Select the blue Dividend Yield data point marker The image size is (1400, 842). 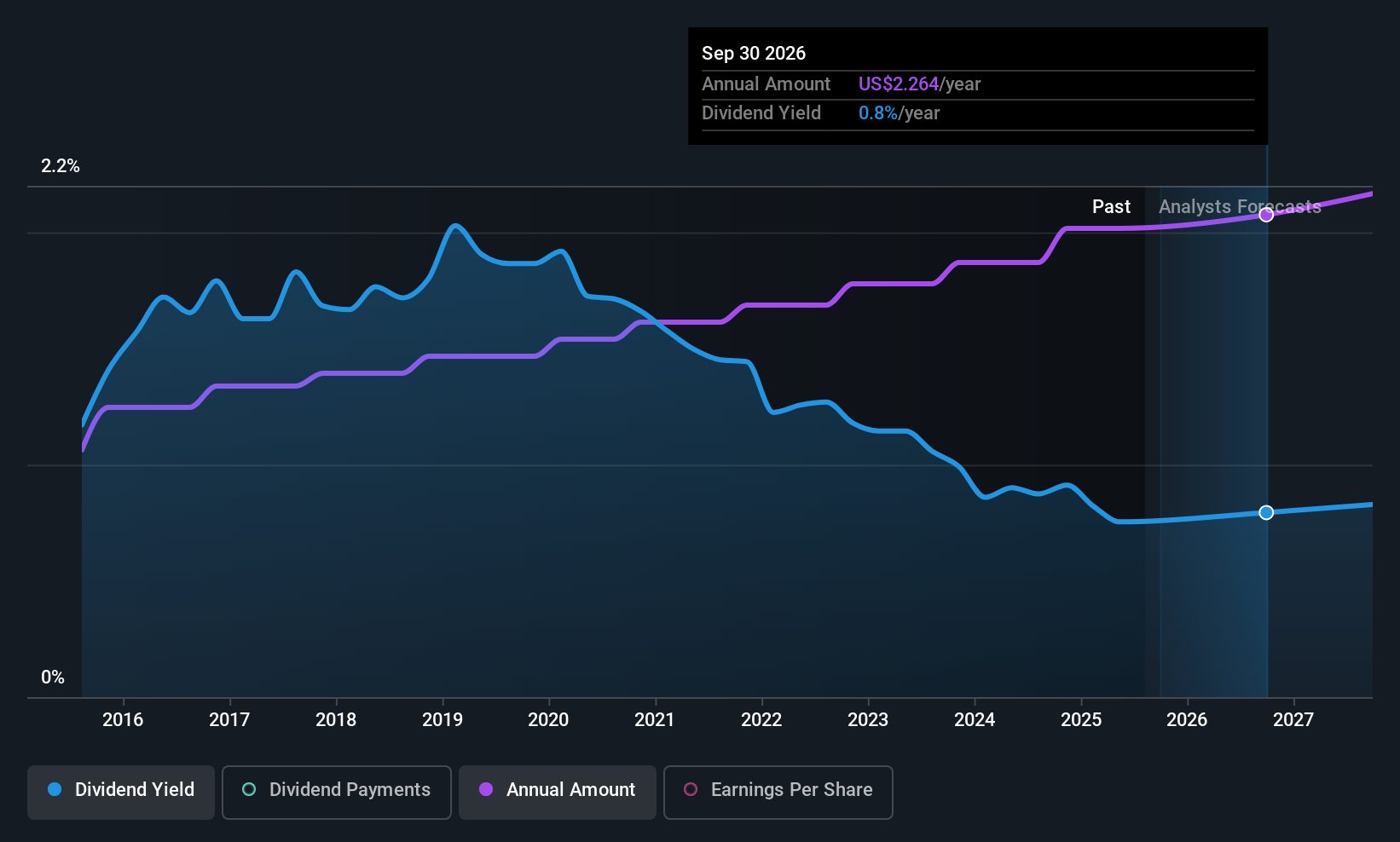(1266, 512)
